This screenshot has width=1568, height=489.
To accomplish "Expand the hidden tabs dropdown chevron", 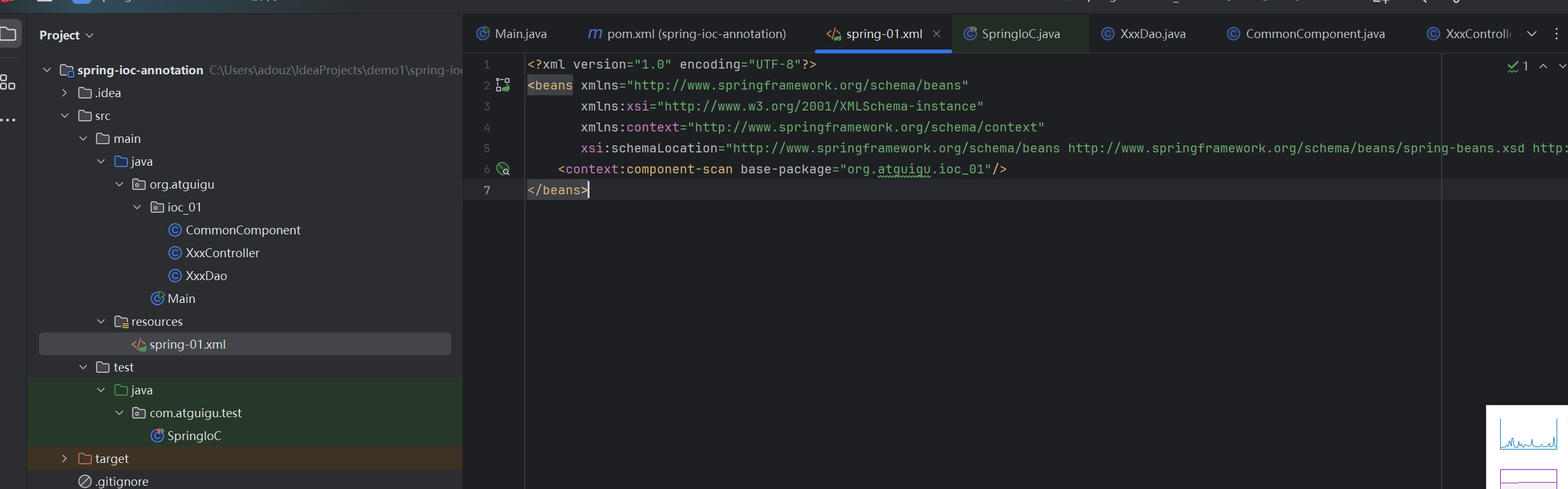I will pos(1532,34).
